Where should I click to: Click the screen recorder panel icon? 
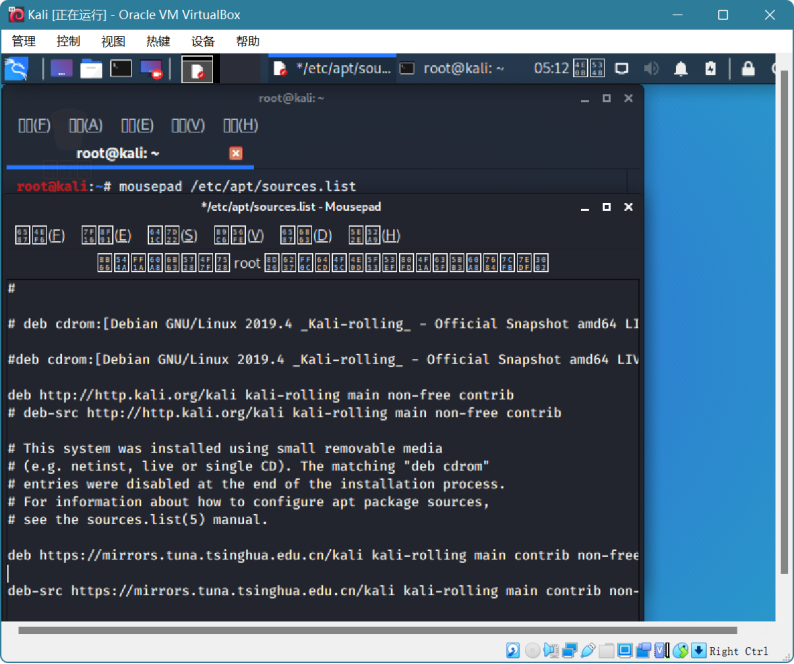[151, 69]
